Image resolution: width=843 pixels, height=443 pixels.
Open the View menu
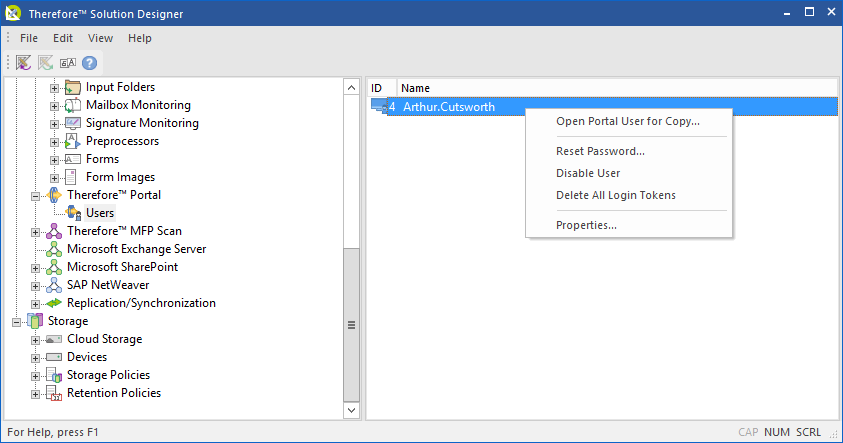pyautogui.click(x=100, y=38)
